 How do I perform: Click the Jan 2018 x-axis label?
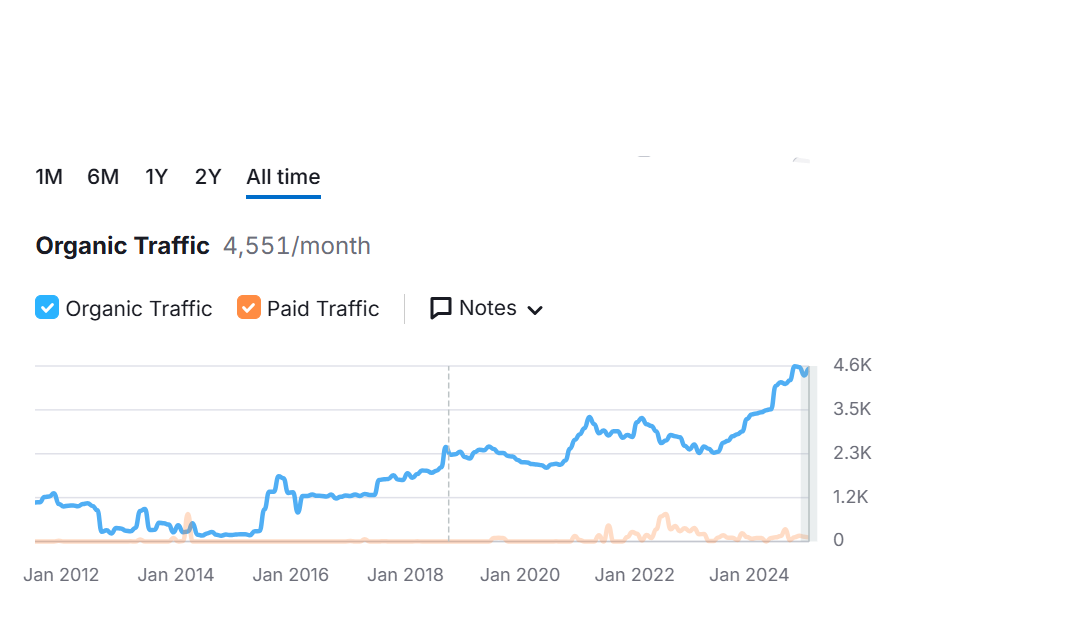click(x=405, y=575)
